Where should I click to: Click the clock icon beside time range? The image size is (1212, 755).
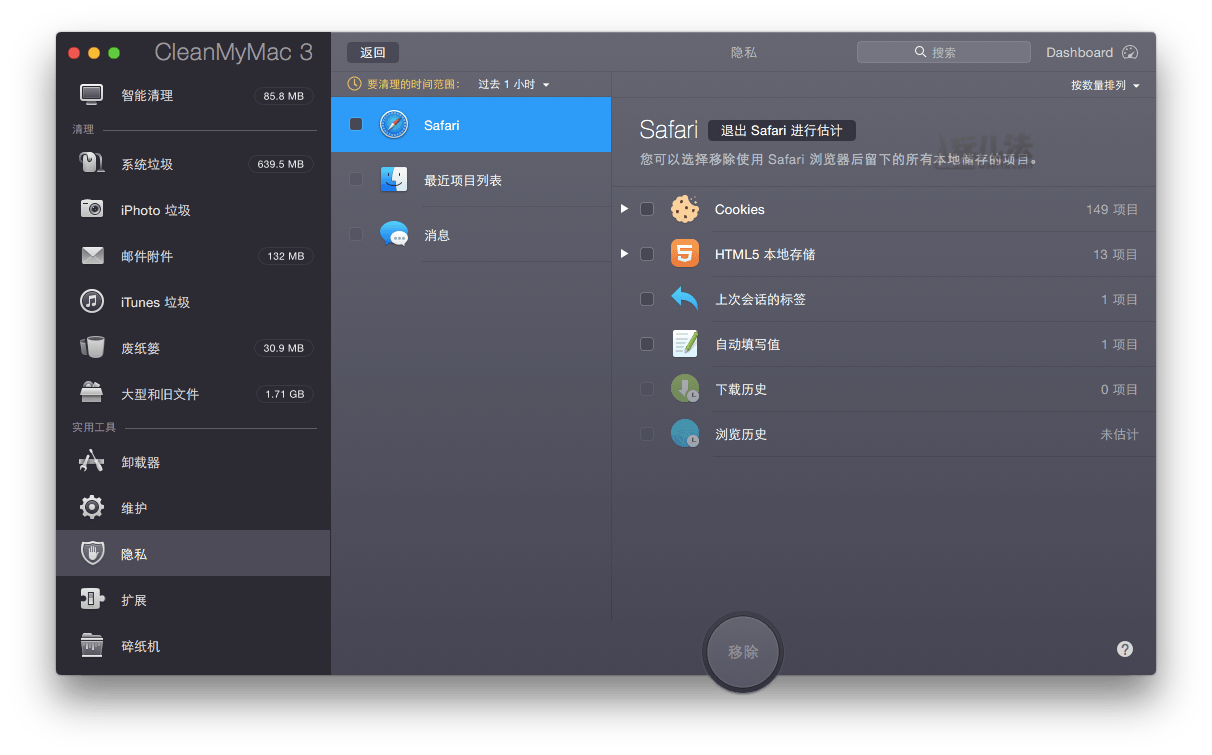[x=354, y=84]
